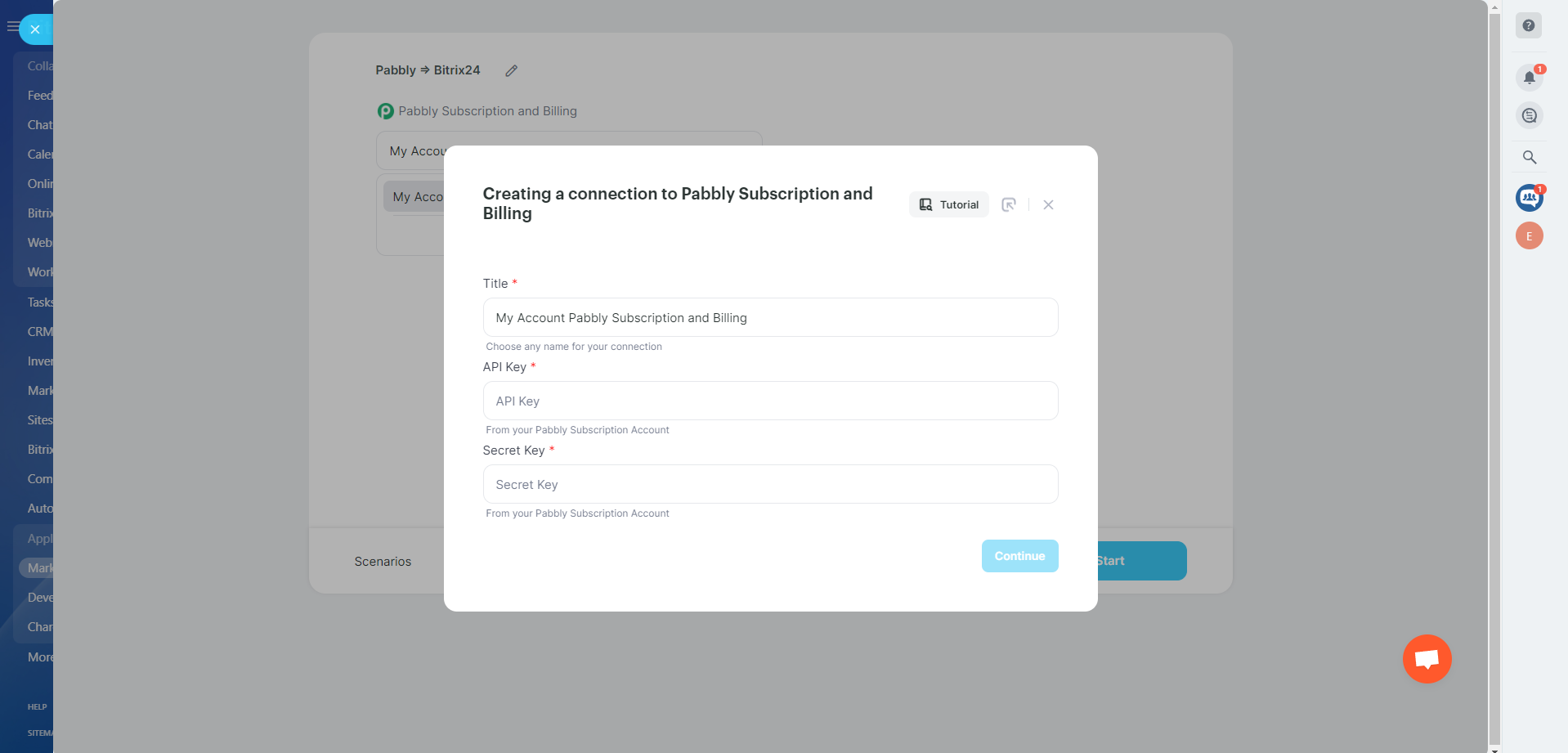The image size is (1568, 753).
Task: Select Tasks in the left sidebar
Action: click(x=39, y=303)
